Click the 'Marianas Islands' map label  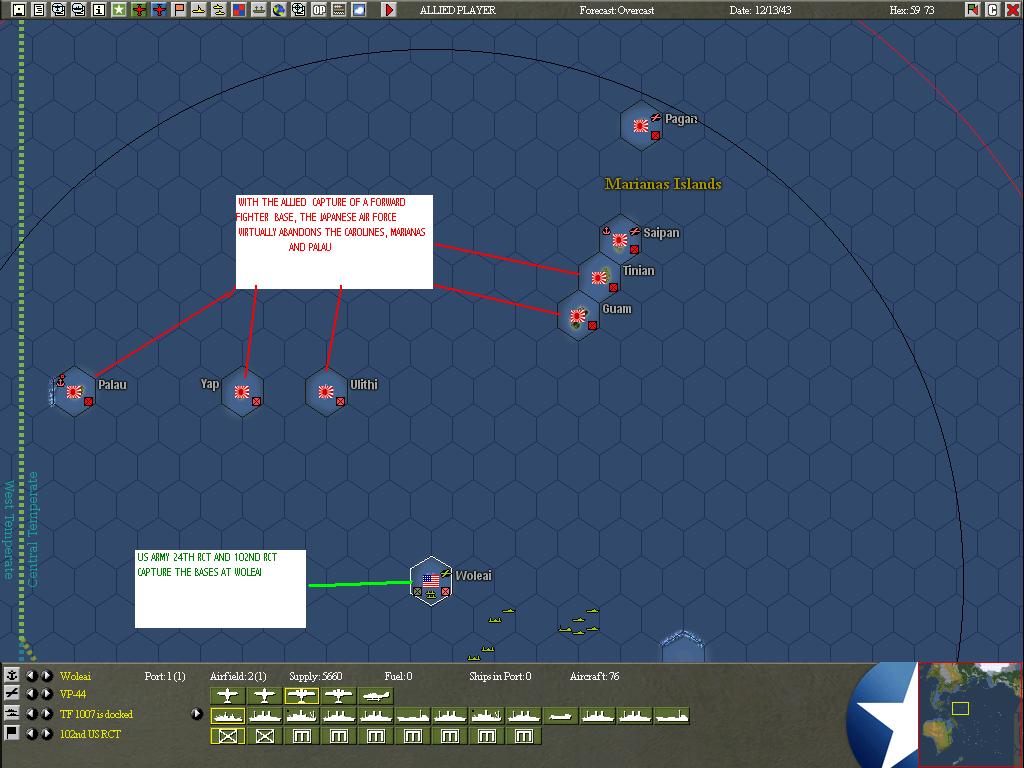[x=663, y=184]
